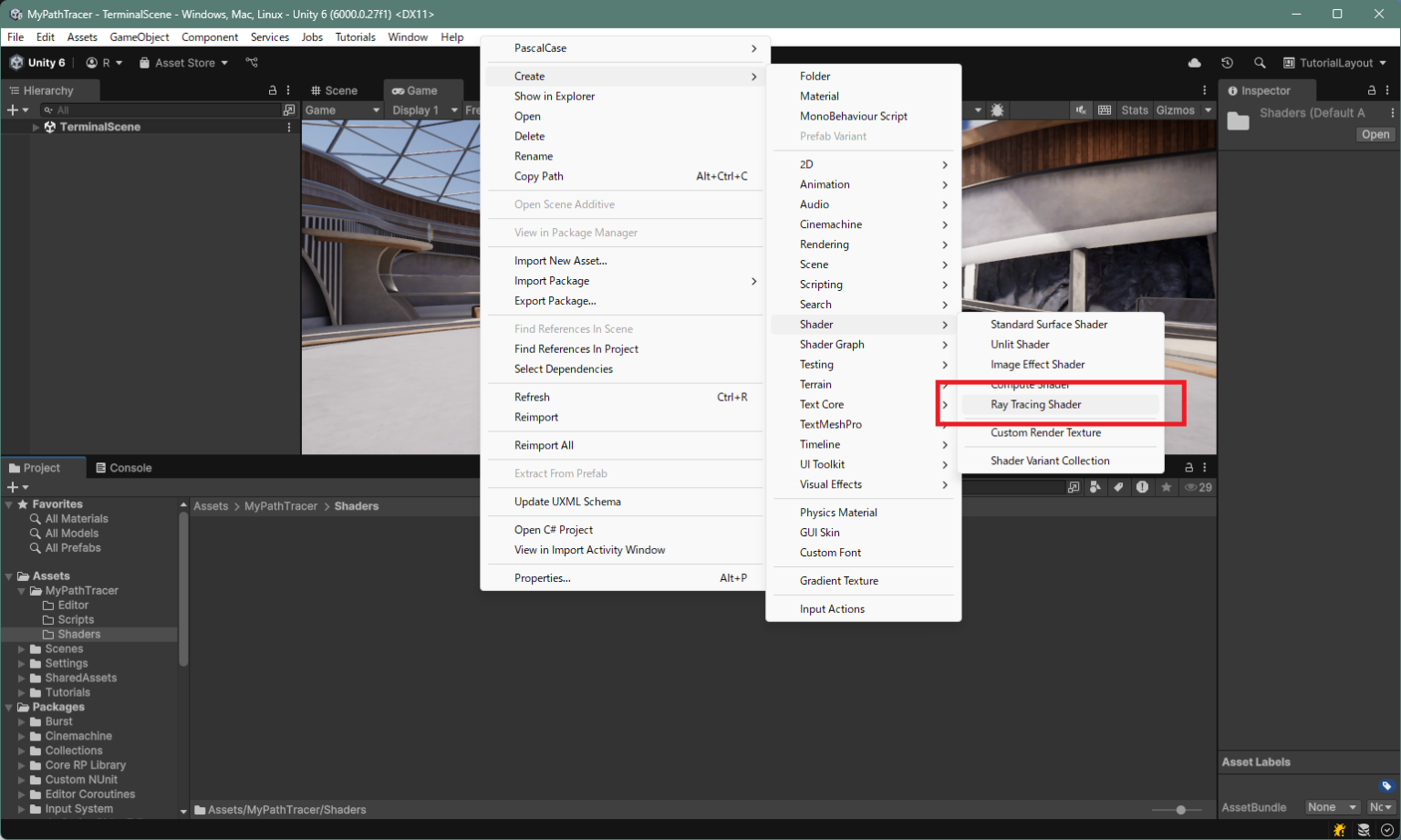Select the on-screen keyboard icon in Game view

(1105, 109)
